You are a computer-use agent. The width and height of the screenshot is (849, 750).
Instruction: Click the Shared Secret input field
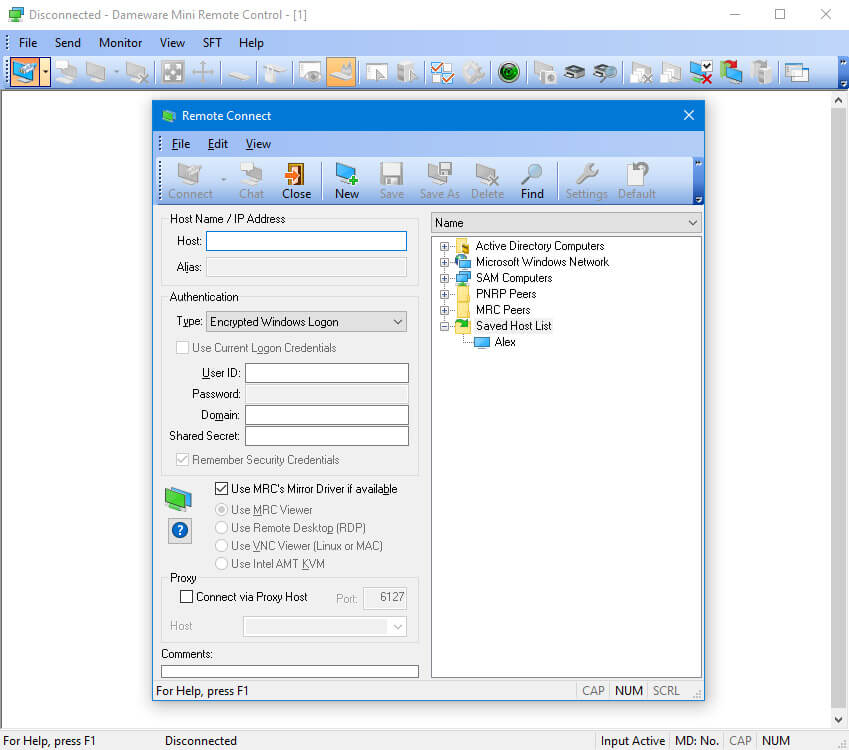pos(326,436)
